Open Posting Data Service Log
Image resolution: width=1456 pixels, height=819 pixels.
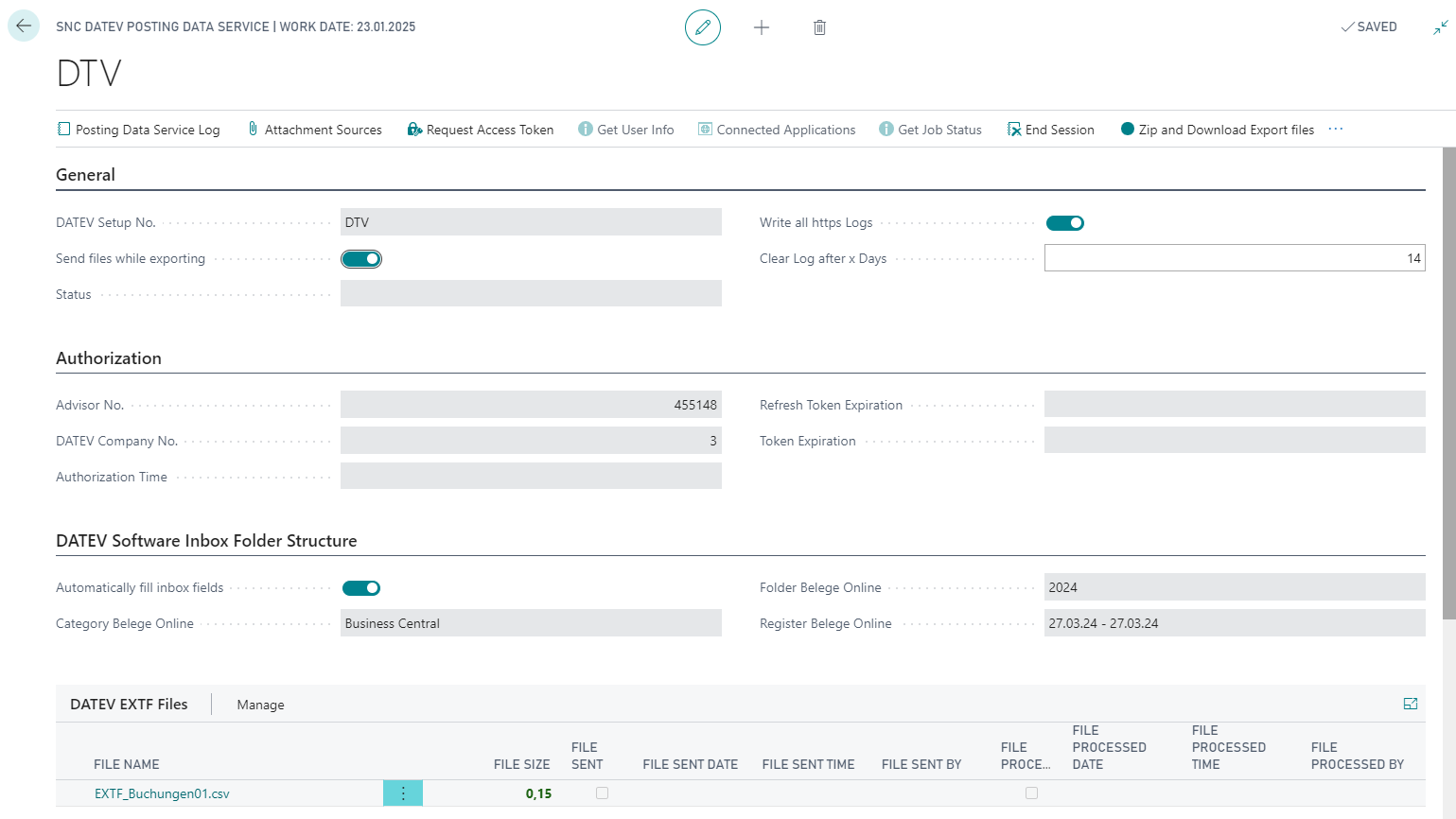(138, 130)
